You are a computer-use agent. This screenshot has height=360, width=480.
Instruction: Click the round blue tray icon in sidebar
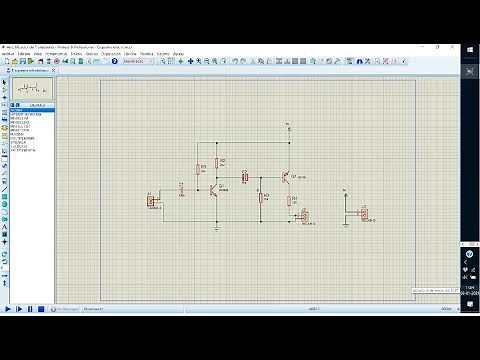click(469, 254)
